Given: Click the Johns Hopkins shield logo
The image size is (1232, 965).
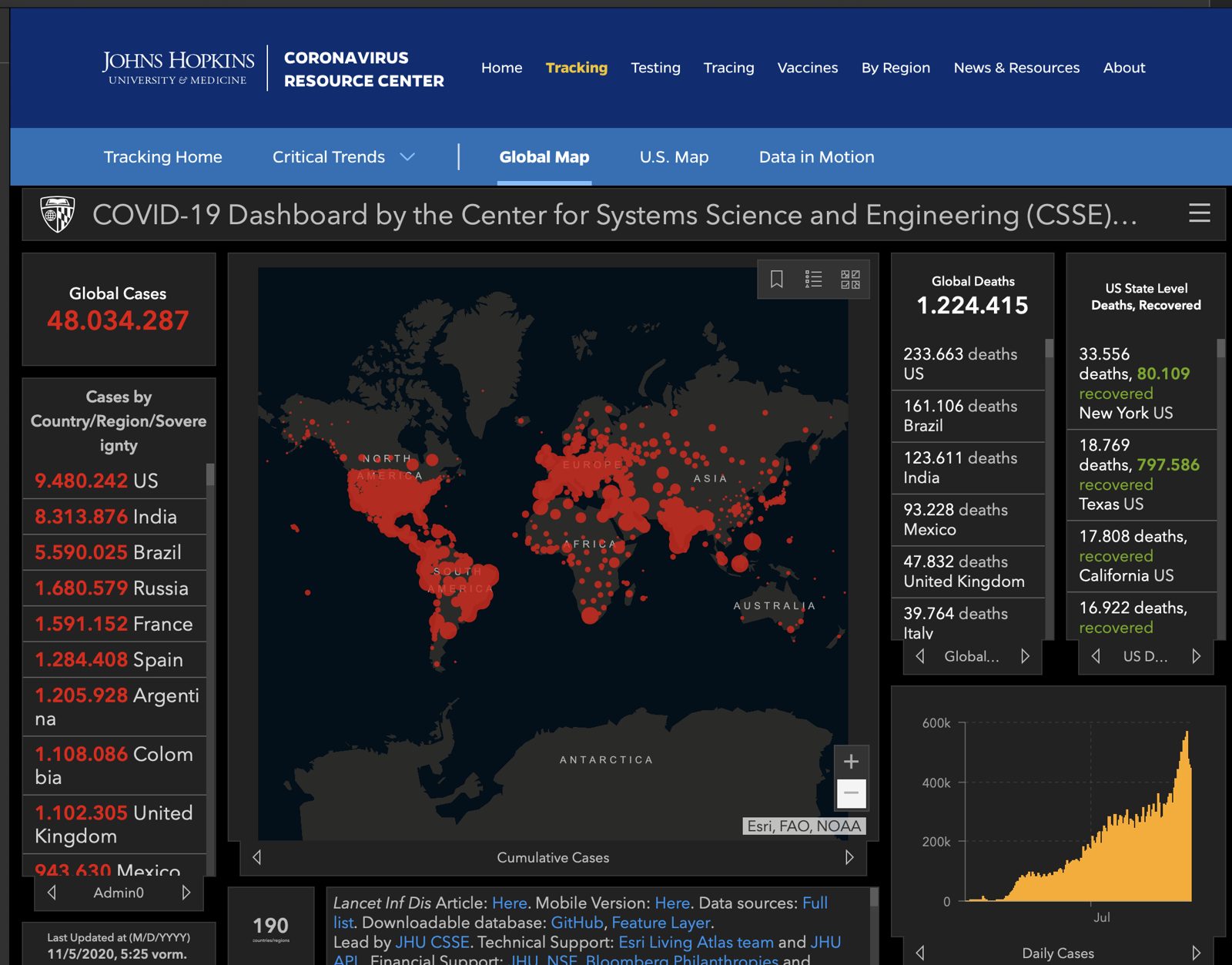Looking at the screenshot, I should [x=58, y=214].
